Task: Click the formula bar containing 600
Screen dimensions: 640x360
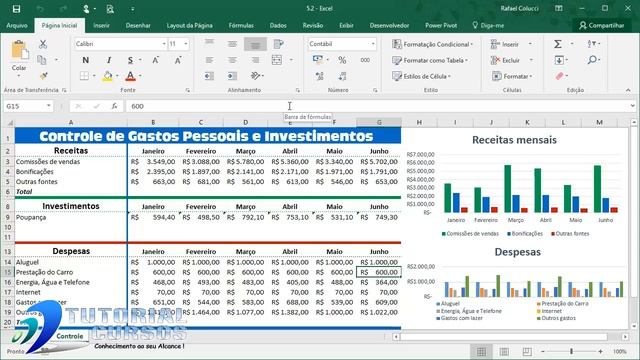Action: pyautogui.click(x=378, y=106)
